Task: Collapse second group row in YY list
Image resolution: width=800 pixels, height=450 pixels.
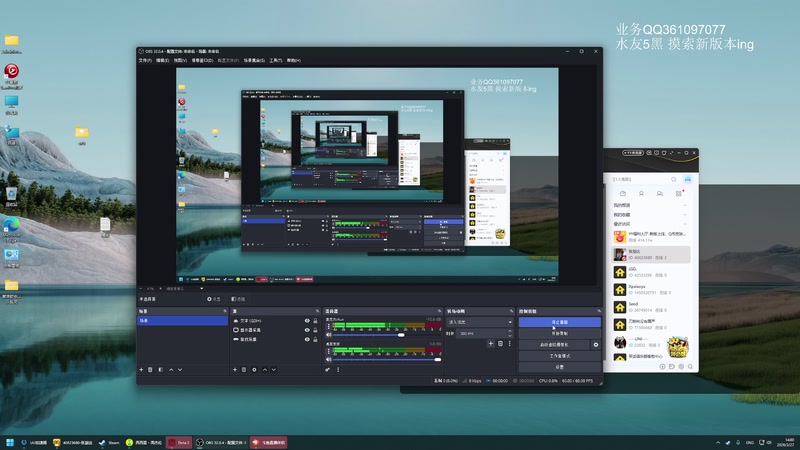Action: (x=684, y=214)
